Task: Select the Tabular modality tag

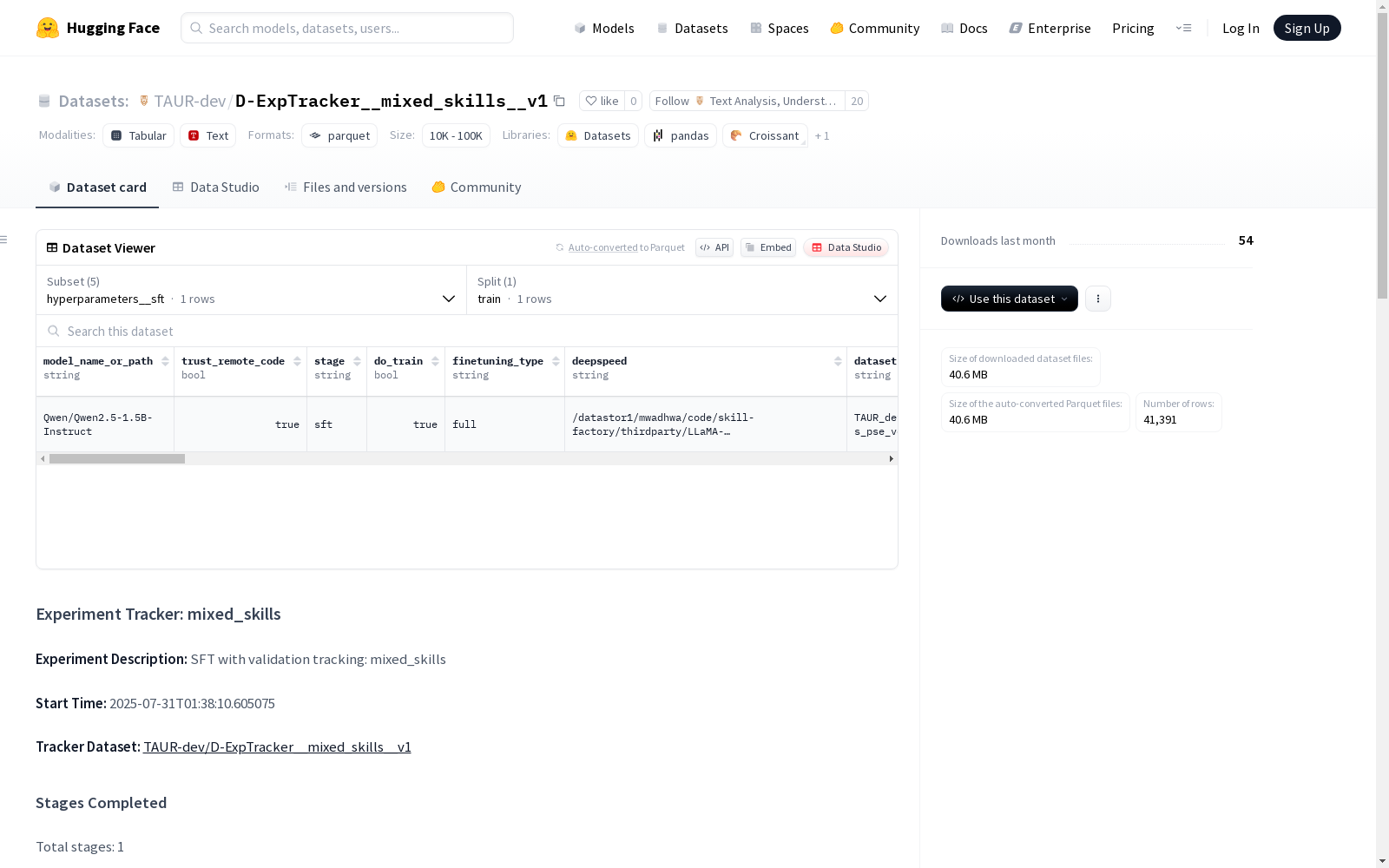Action: click(139, 135)
